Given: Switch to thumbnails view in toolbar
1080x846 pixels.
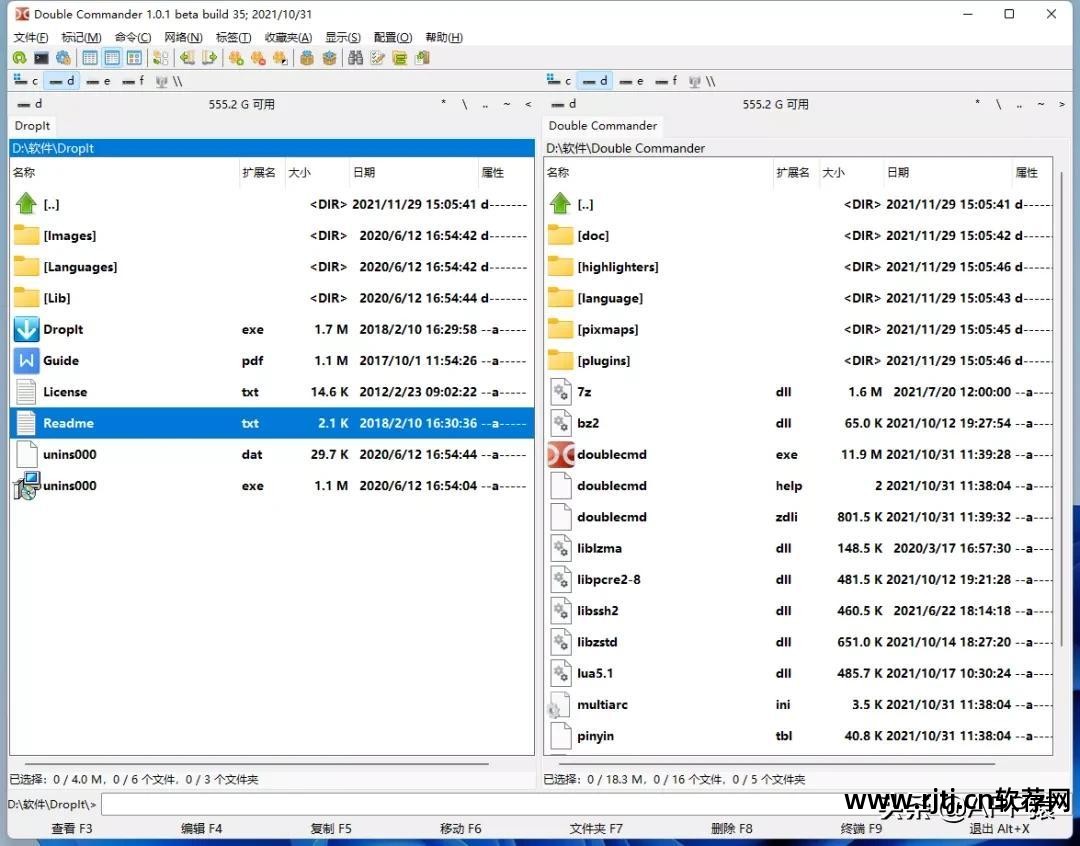Looking at the screenshot, I should [x=134, y=58].
